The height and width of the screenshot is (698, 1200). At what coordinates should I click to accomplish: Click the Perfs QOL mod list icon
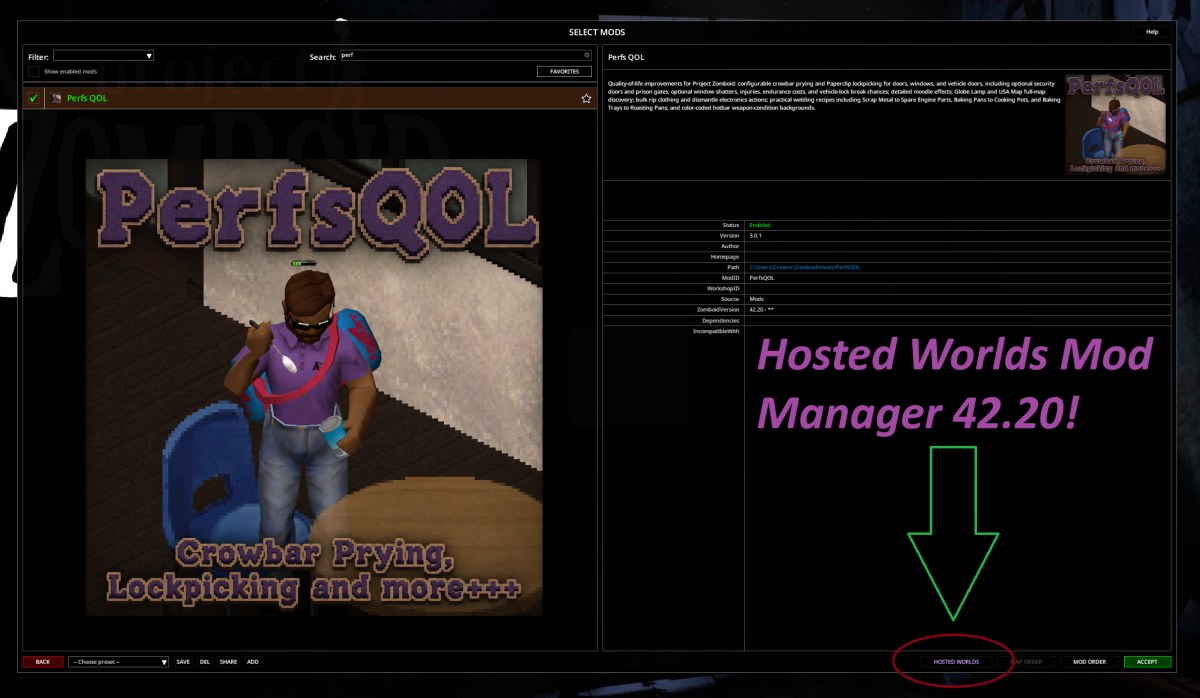[x=56, y=98]
